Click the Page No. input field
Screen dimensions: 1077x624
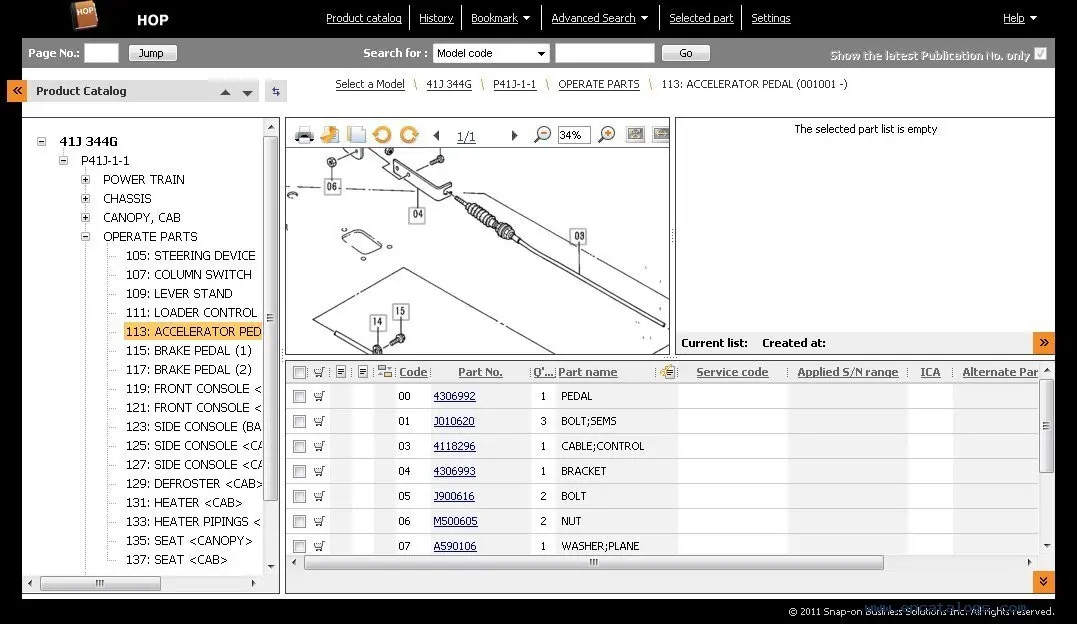(x=101, y=53)
